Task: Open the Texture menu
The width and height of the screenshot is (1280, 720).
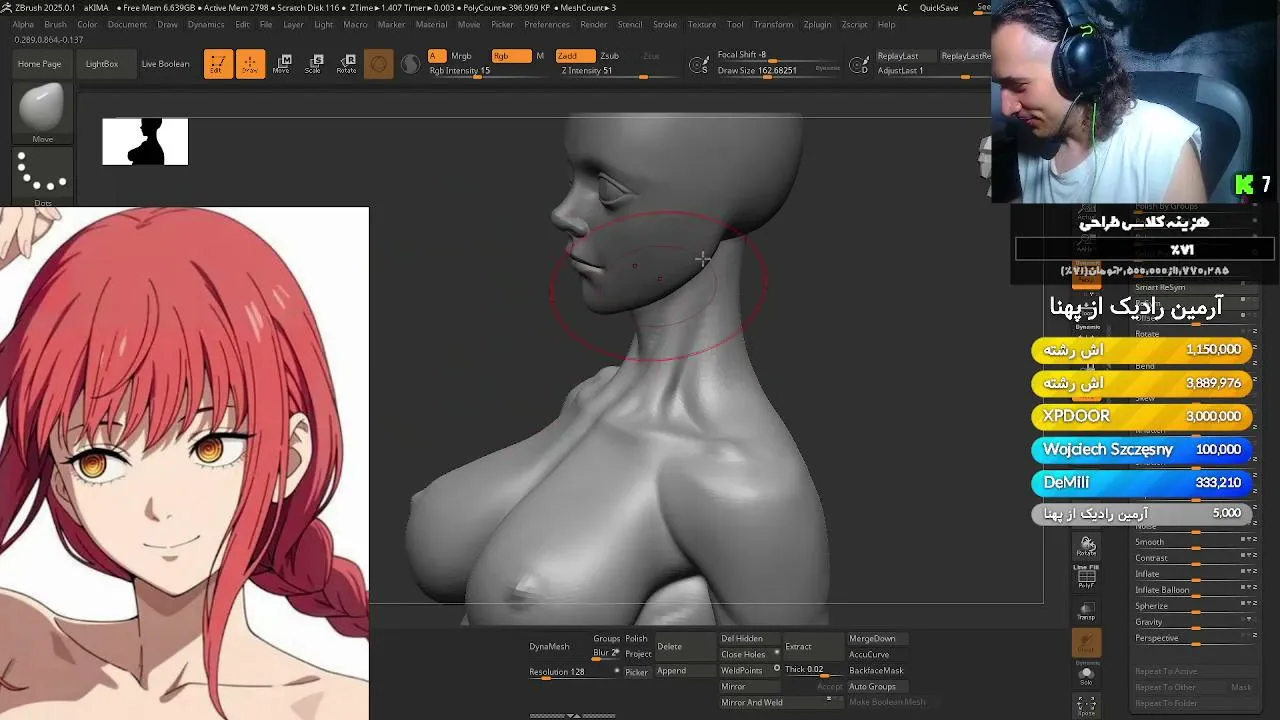Action: click(702, 24)
